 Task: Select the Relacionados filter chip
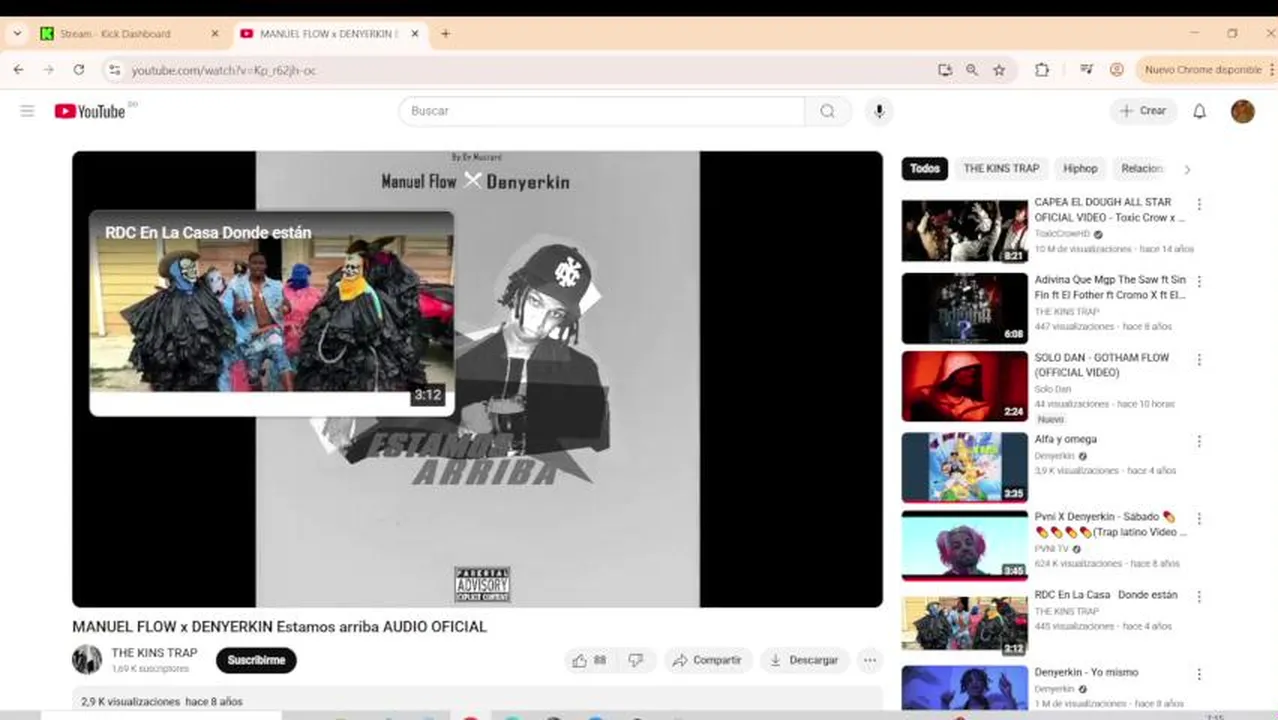click(x=1142, y=169)
